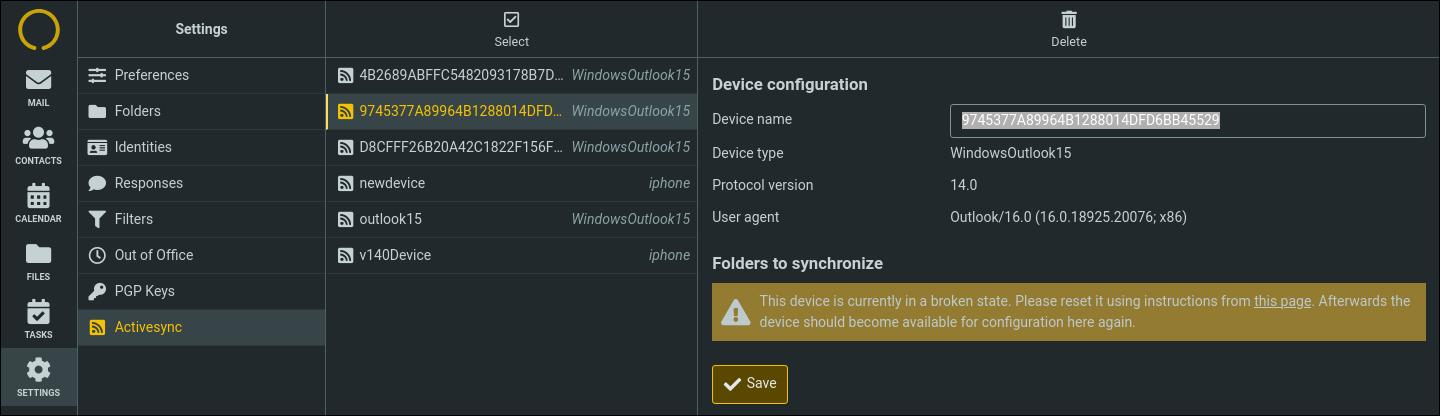Go to the Calendar app
This screenshot has height=416, width=1440.
(38, 204)
